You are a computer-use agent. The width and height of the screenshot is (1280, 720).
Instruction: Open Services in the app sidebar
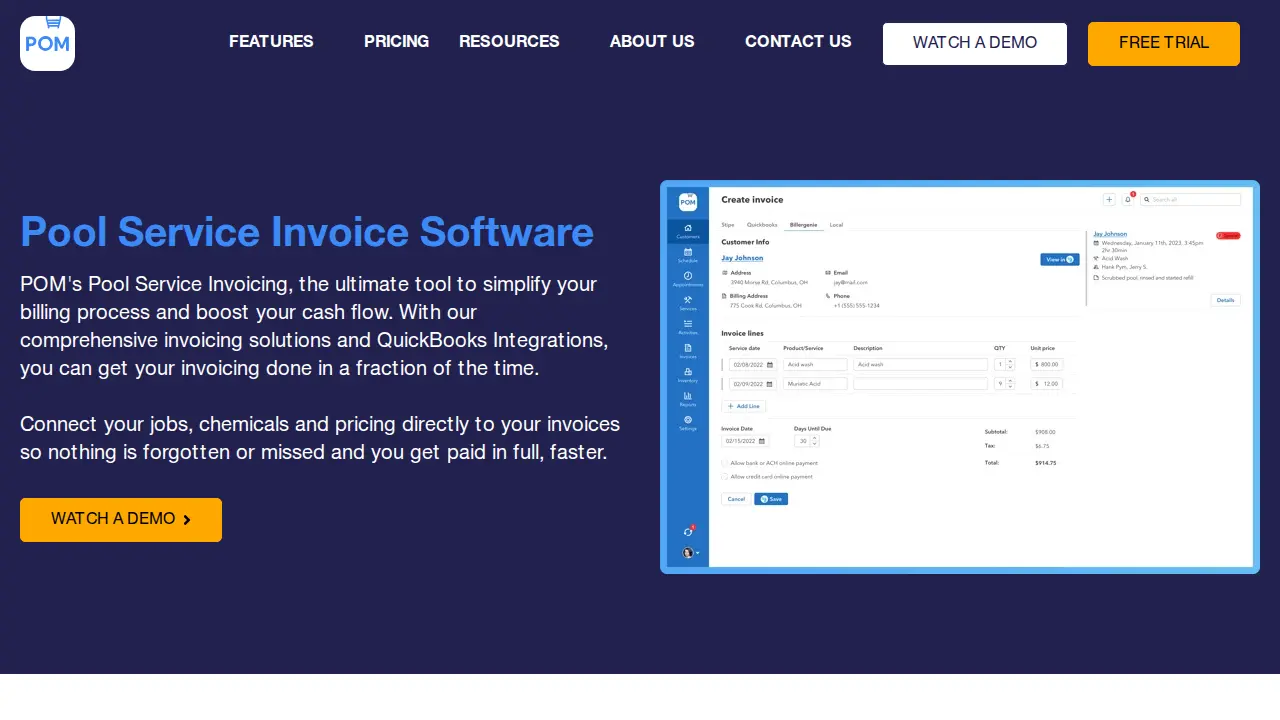(688, 303)
